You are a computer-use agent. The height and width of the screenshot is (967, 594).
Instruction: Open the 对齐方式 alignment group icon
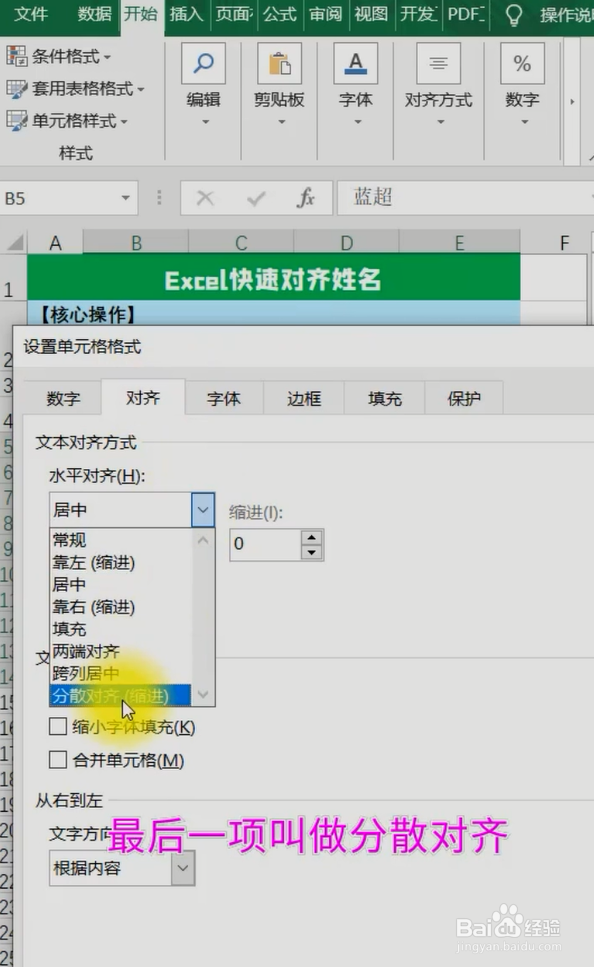pos(439,64)
